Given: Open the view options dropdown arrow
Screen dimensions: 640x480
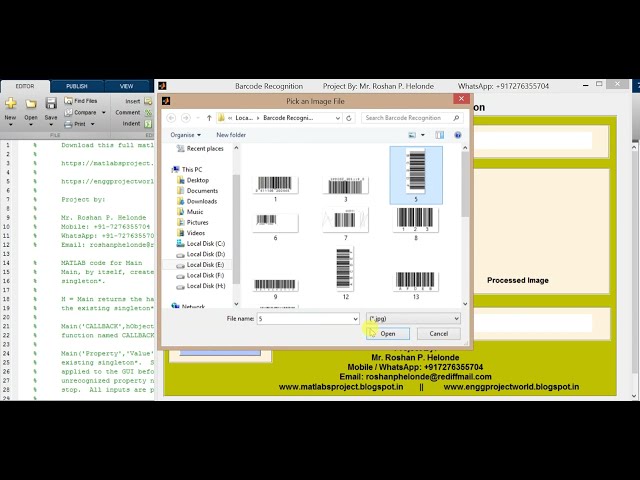Looking at the screenshot, I should pyautogui.click(x=423, y=135).
